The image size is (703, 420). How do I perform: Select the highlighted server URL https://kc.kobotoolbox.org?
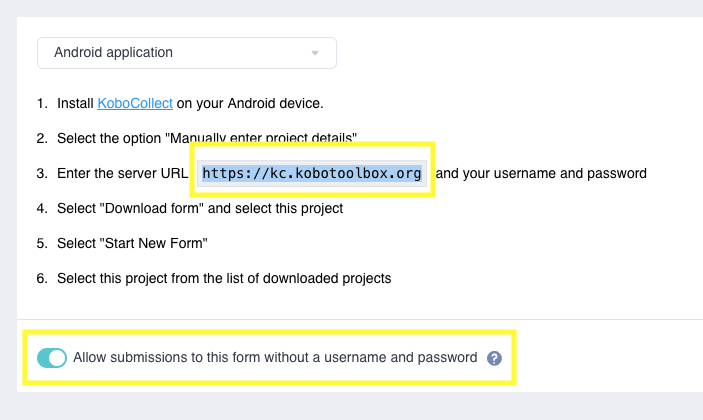tap(311, 173)
